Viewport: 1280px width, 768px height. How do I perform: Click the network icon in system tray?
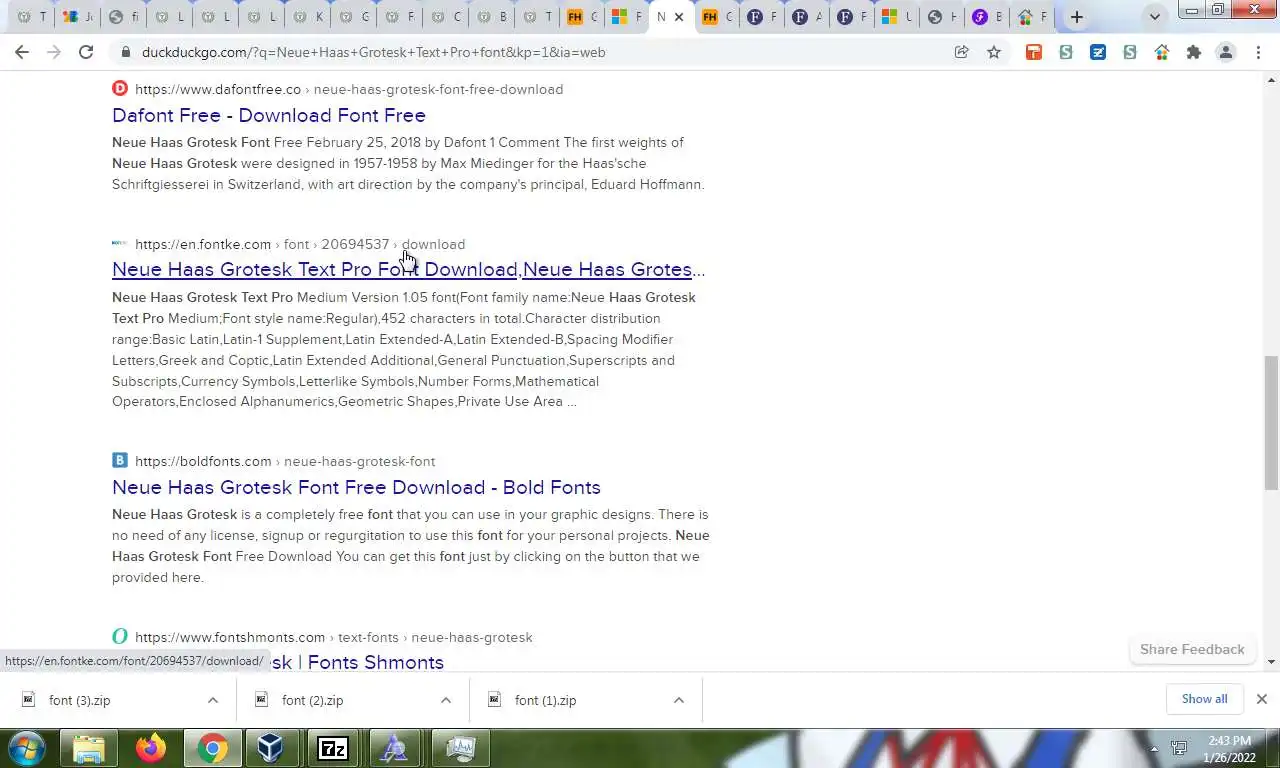point(1179,748)
